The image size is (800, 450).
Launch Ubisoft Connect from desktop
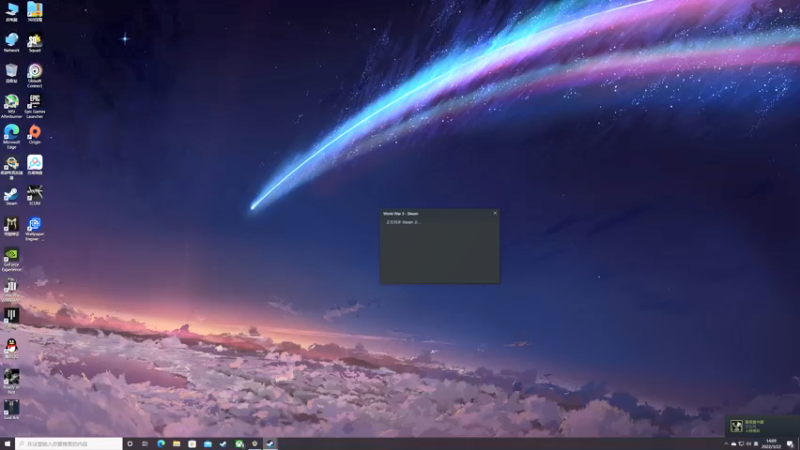(35, 75)
